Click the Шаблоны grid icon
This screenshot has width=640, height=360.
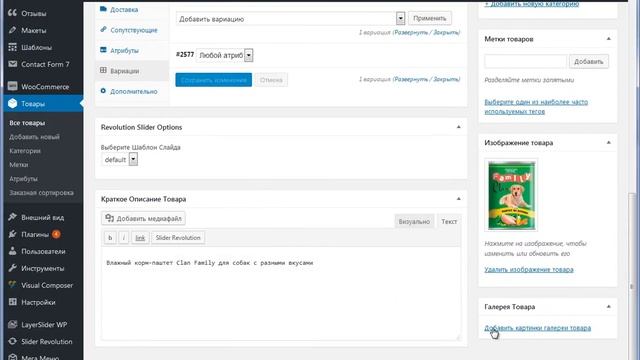pyautogui.click(x=13, y=47)
